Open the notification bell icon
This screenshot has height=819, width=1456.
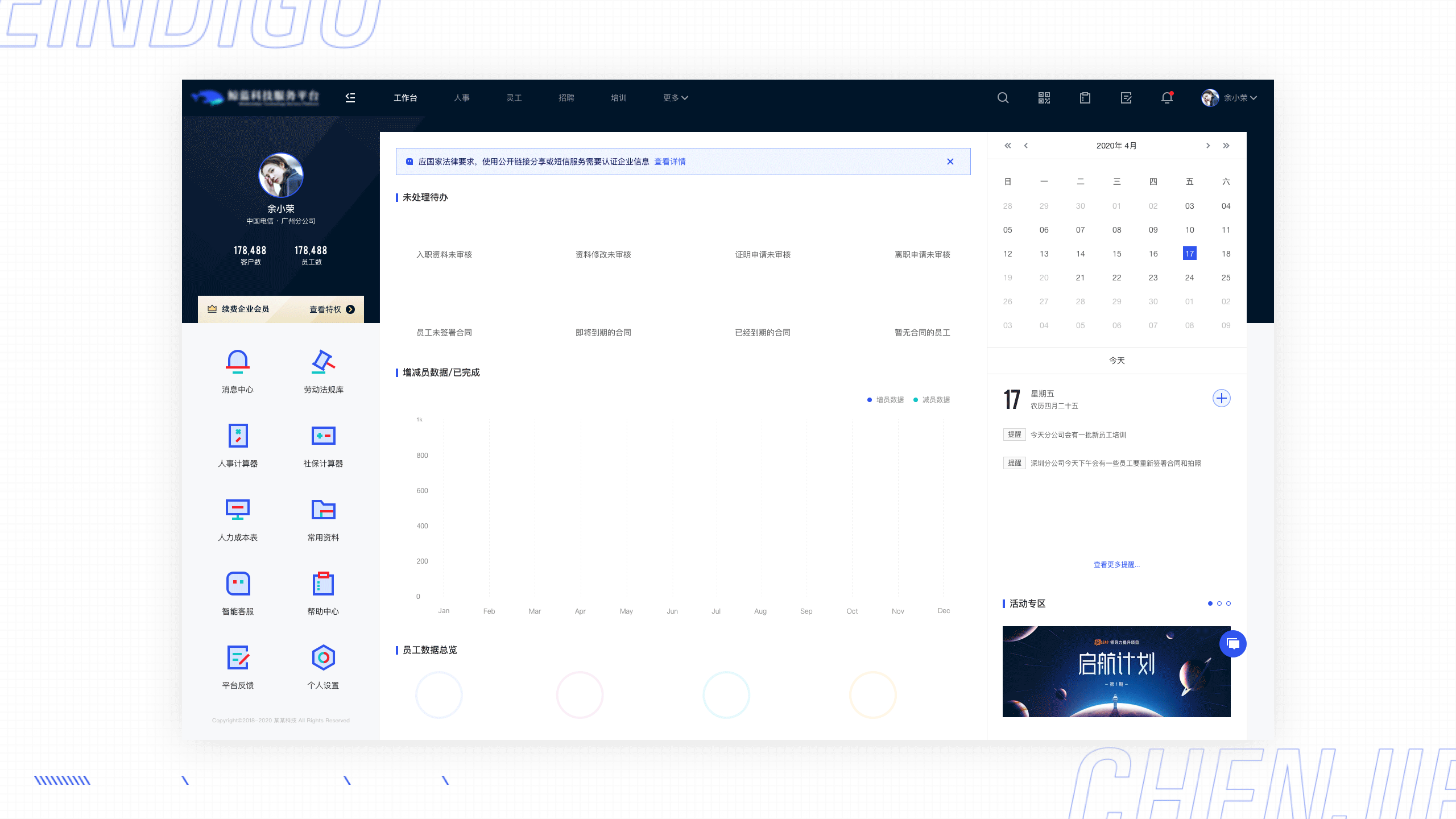tap(1167, 98)
